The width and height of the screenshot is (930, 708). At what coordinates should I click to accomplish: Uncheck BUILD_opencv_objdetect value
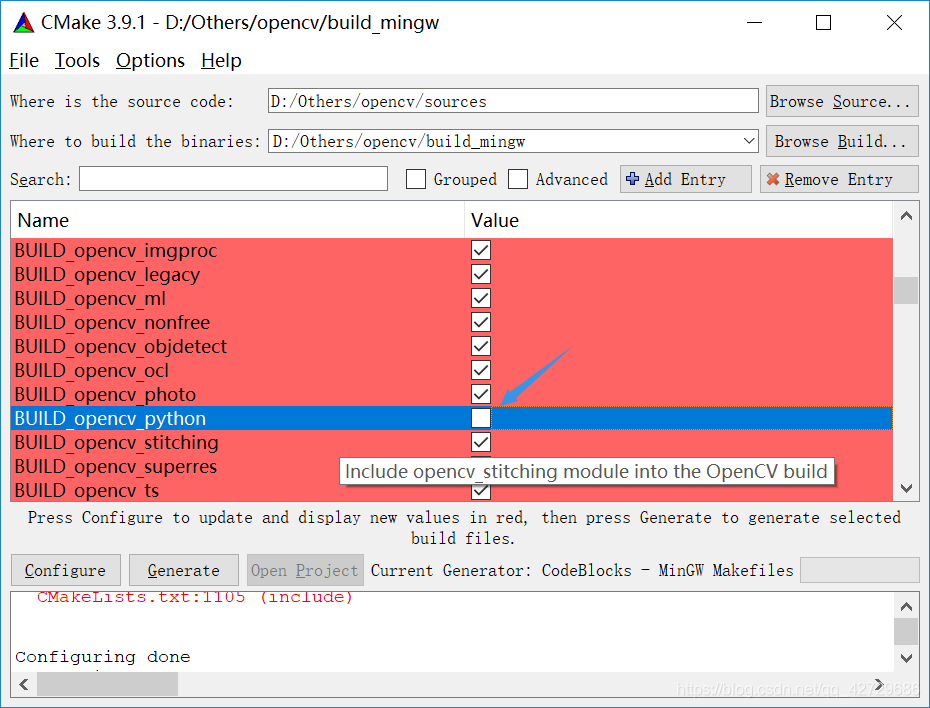click(x=481, y=346)
